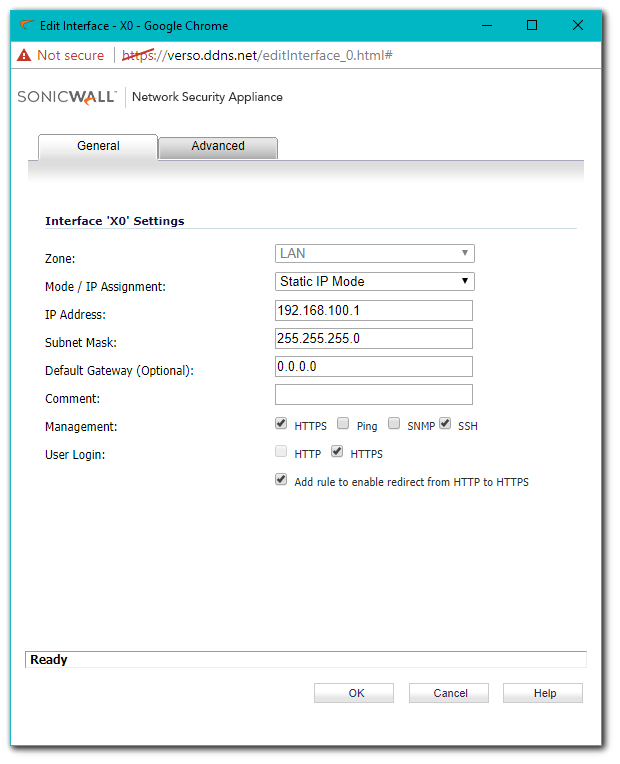The height and width of the screenshot is (764, 620).
Task: Click the Cancel button
Action: [x=450, y=693]
